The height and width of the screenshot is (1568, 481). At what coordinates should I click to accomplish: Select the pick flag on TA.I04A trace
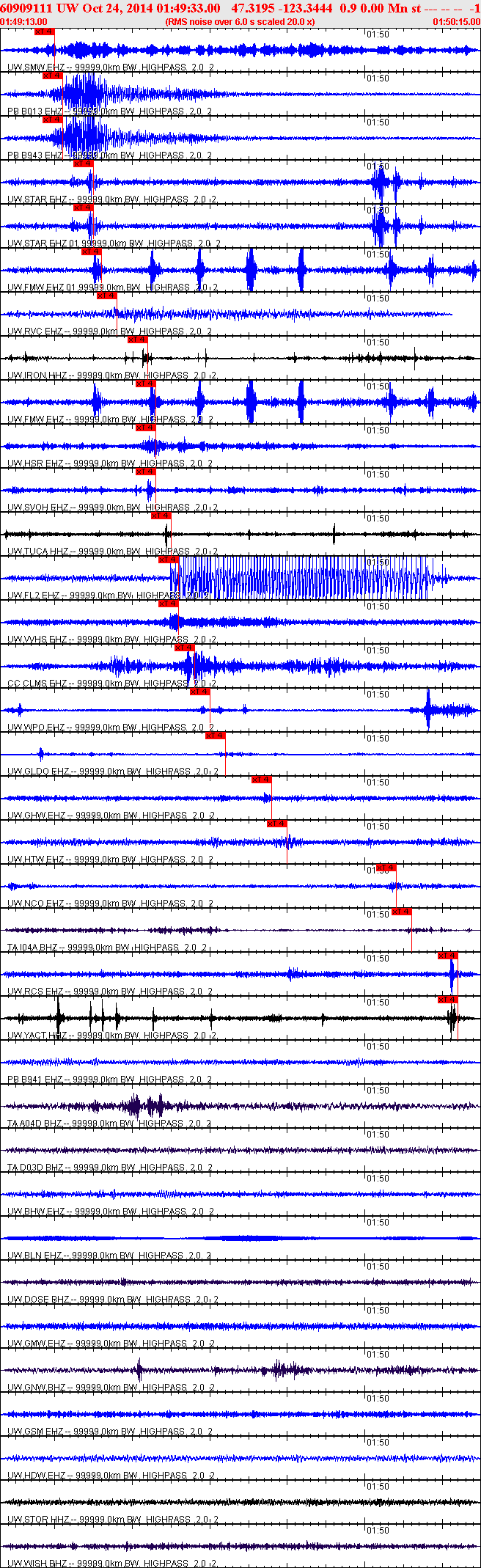[402, 912]
